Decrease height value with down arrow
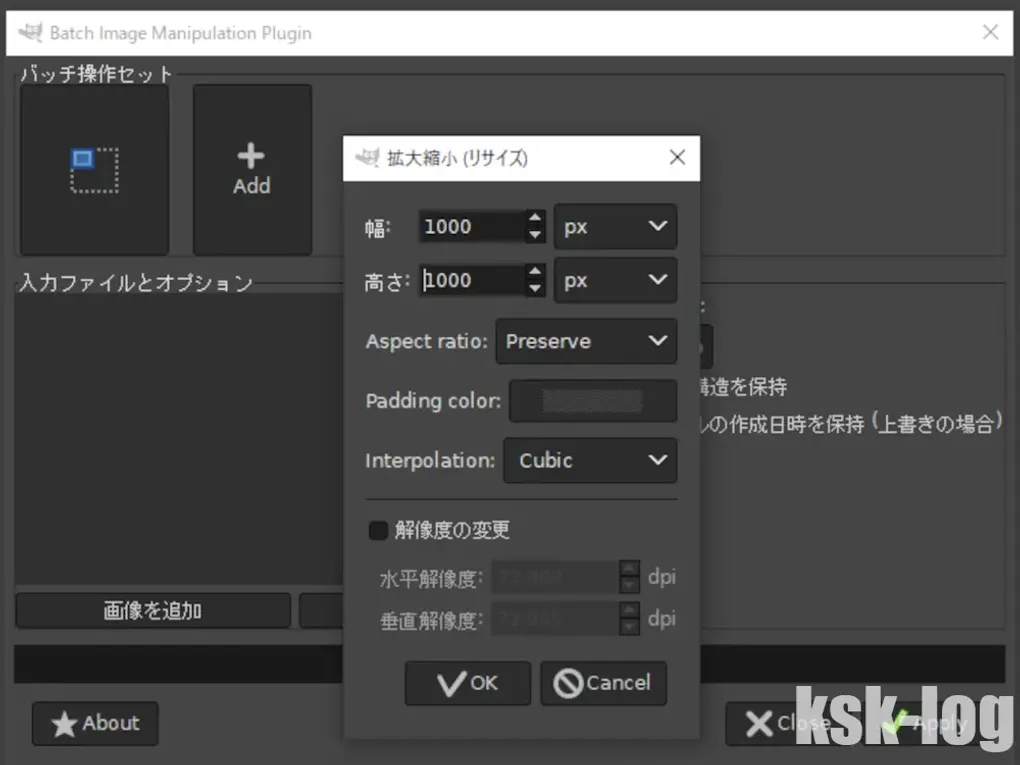 point(536,289)
